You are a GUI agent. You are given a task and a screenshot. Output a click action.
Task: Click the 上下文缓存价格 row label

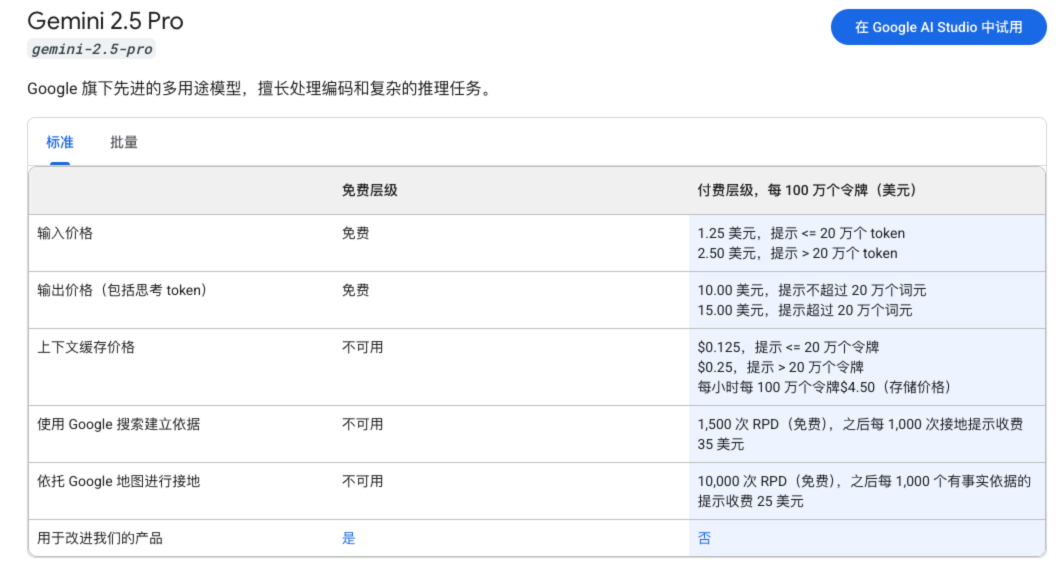[86, 347]
